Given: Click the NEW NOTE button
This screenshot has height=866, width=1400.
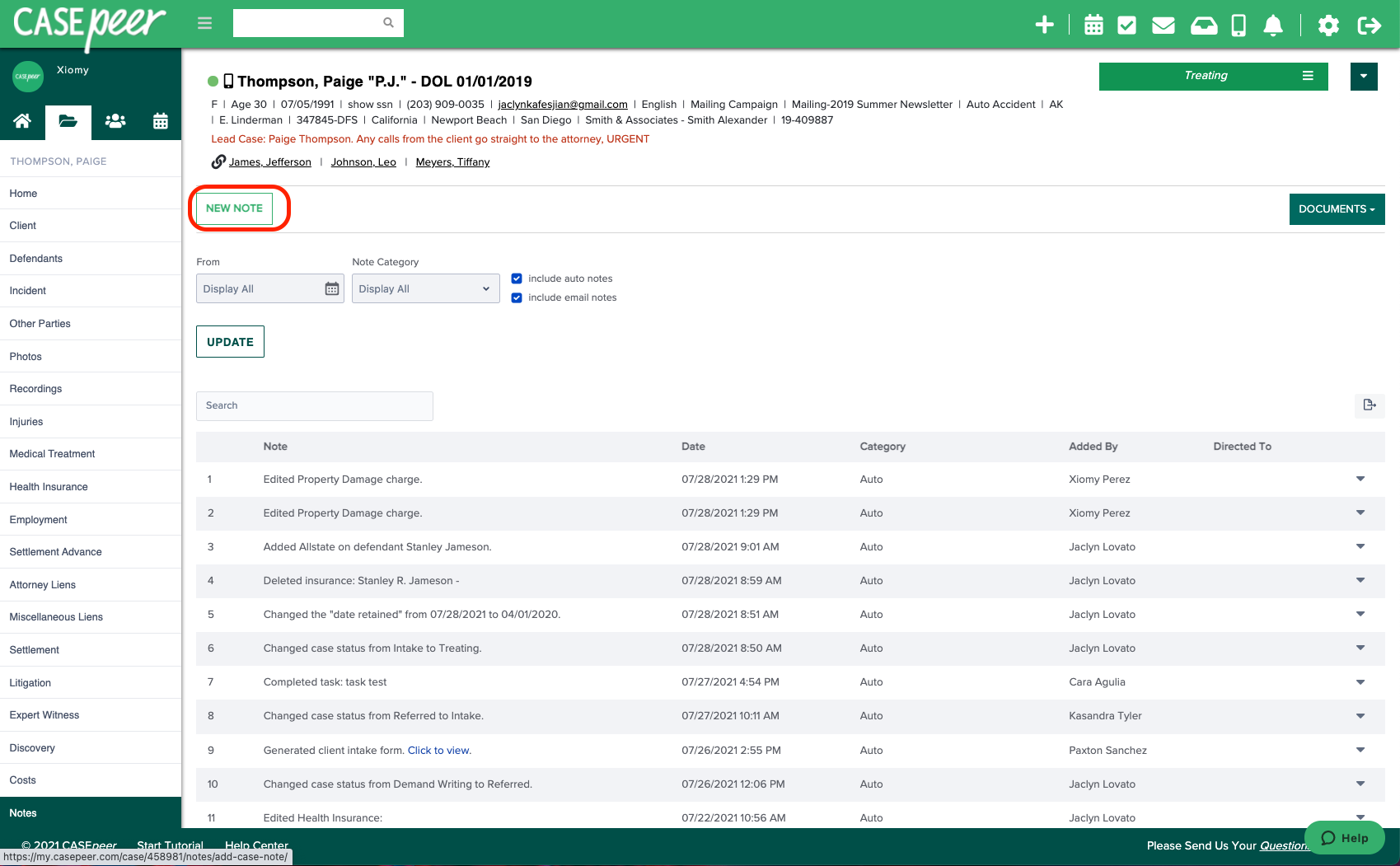Looking at the screenshot, I should 236,208.
